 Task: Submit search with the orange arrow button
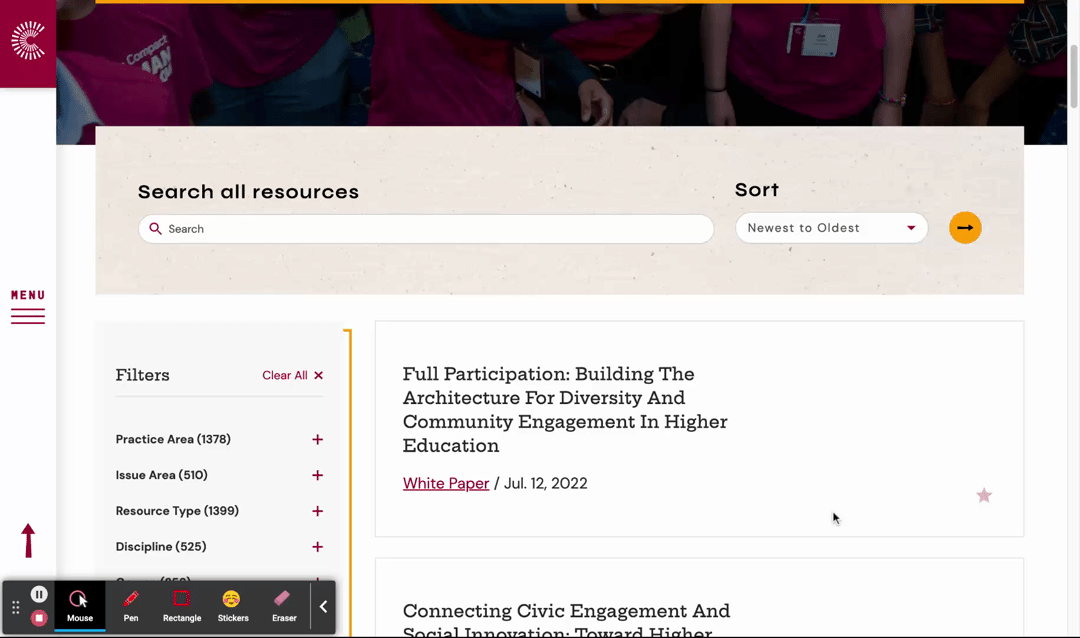(x=965, y=228)
